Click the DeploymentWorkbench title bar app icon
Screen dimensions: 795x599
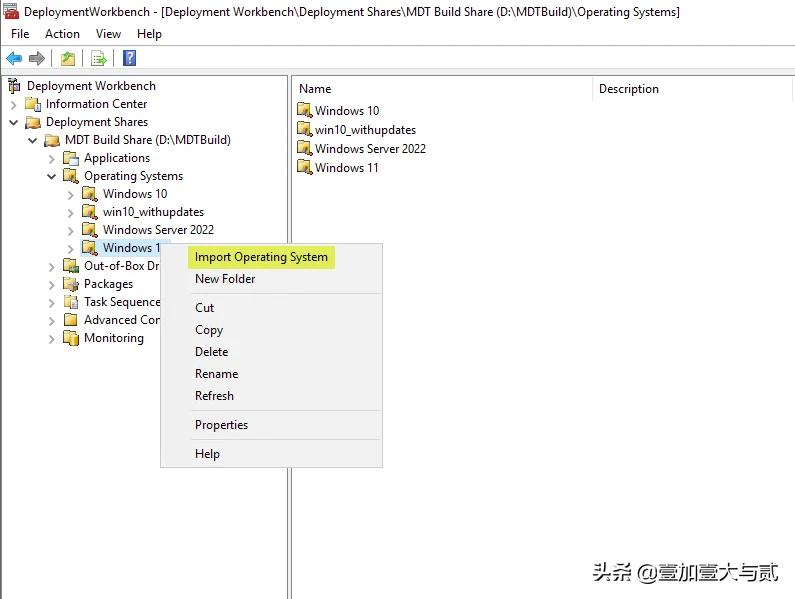[11, 11]
